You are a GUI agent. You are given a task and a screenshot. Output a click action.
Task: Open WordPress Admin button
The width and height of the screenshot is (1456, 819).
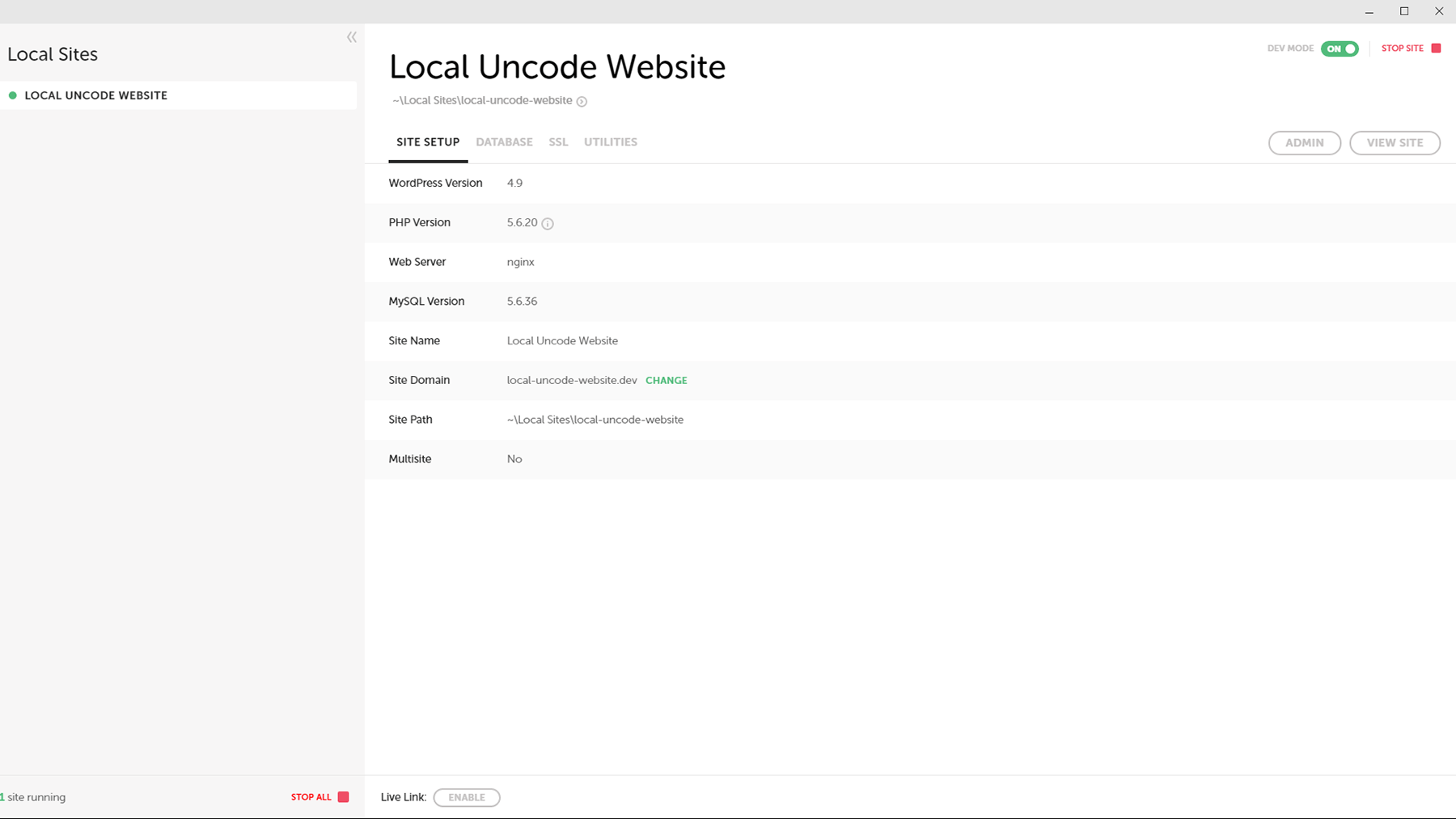click(1305, 143)
